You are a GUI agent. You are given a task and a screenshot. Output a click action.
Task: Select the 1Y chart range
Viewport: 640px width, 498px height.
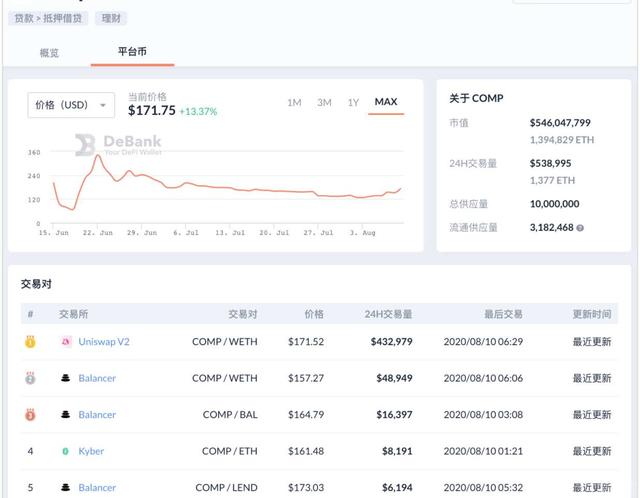(353, 102)
